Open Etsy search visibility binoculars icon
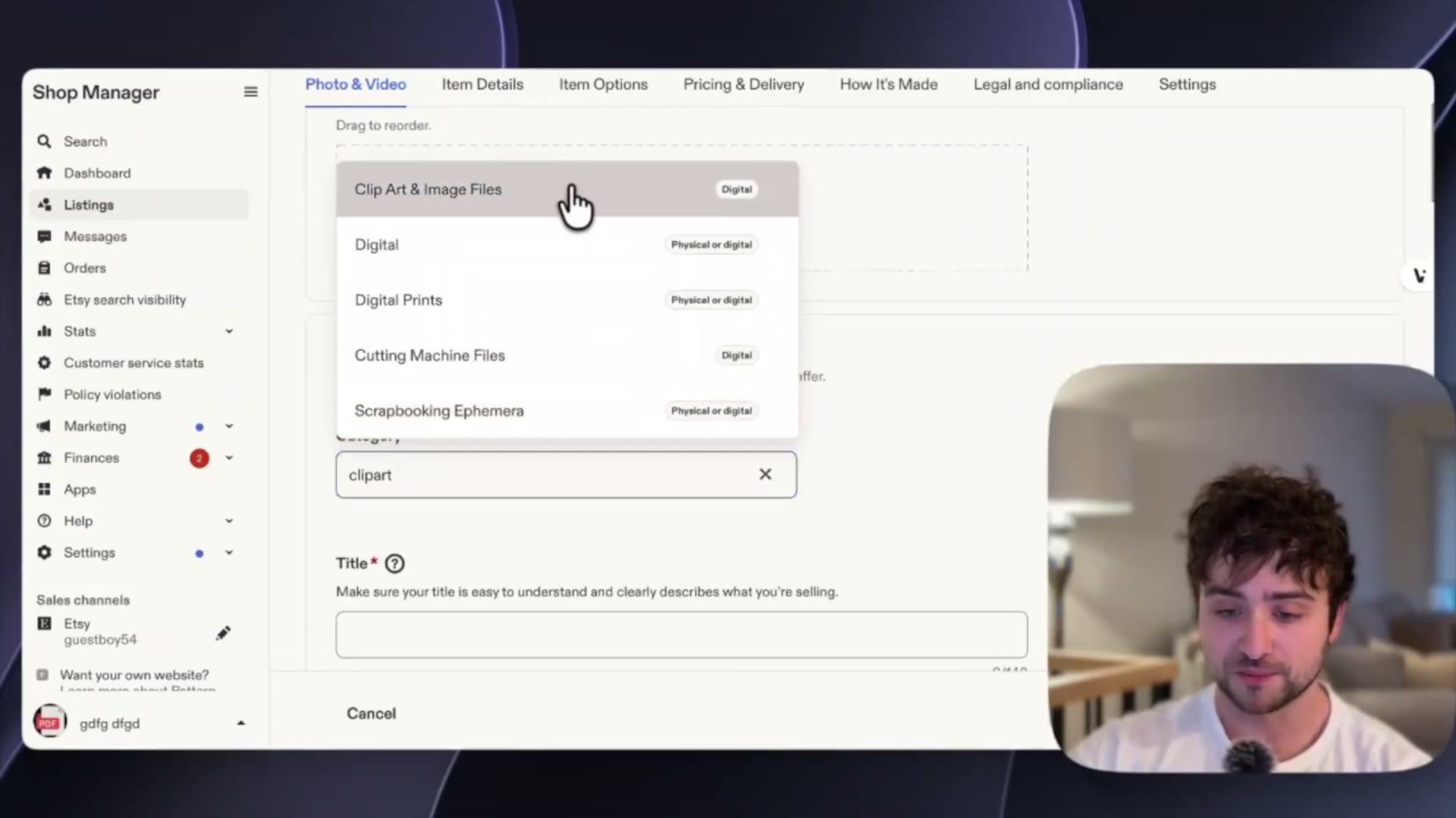The width and height of the screenshot is (1456, 818). [x=44, y=299]
